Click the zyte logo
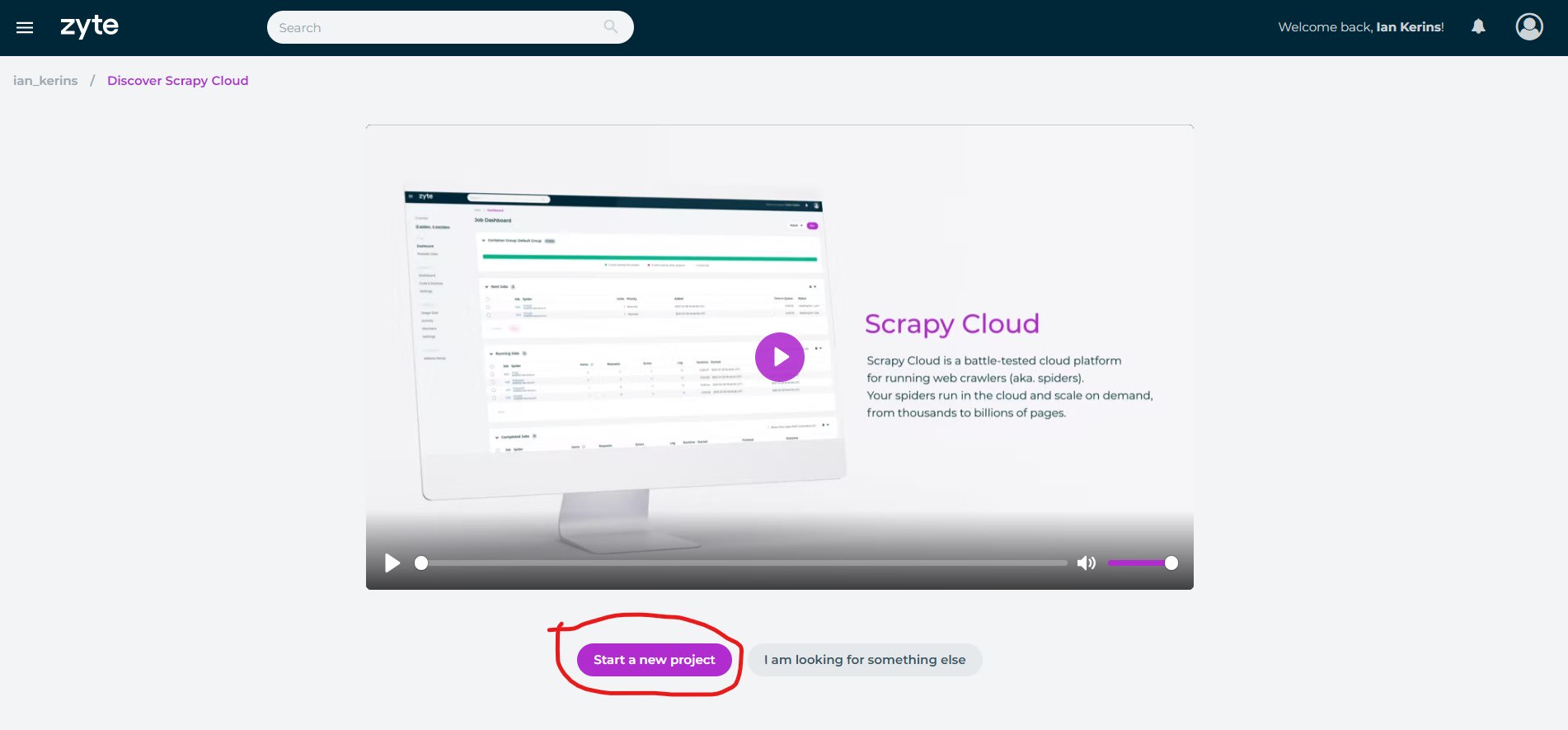The height and width of the screenshot is (730, 1568). coord(89,27)
